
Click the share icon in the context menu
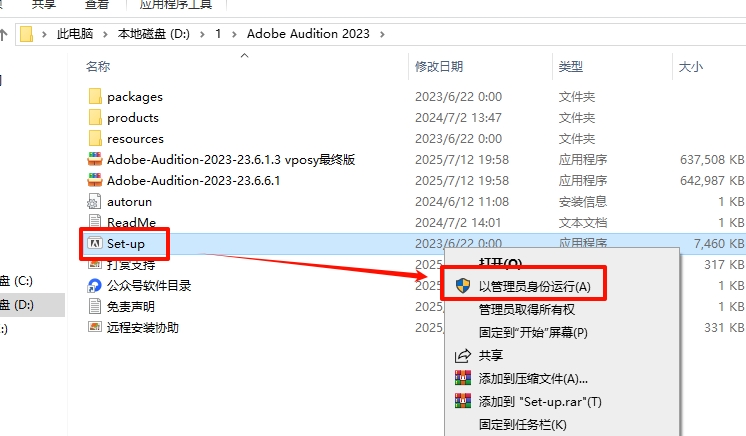pyautogui.click(x=462, y=356)
